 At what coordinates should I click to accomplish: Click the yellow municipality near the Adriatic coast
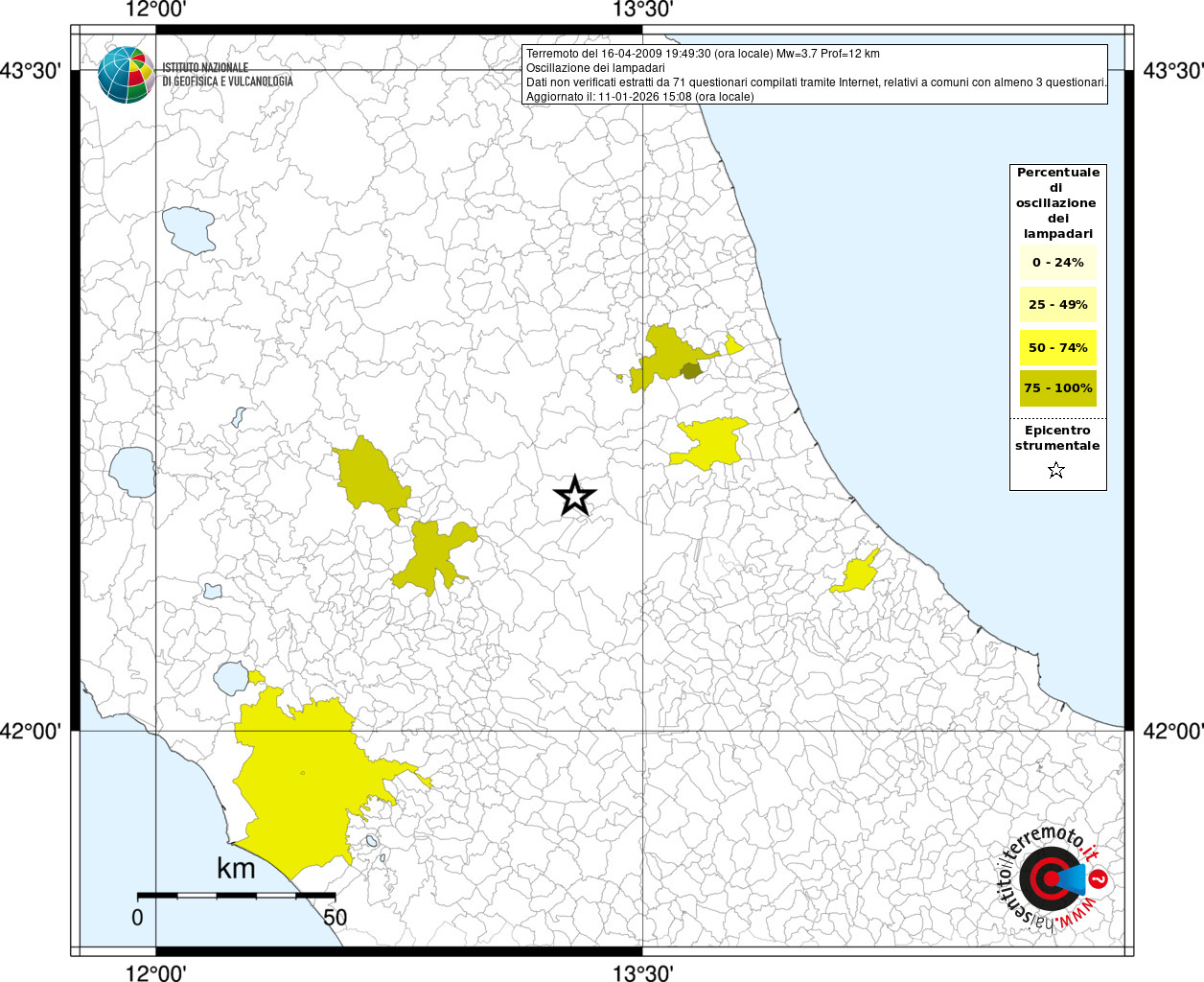(856, 573)
